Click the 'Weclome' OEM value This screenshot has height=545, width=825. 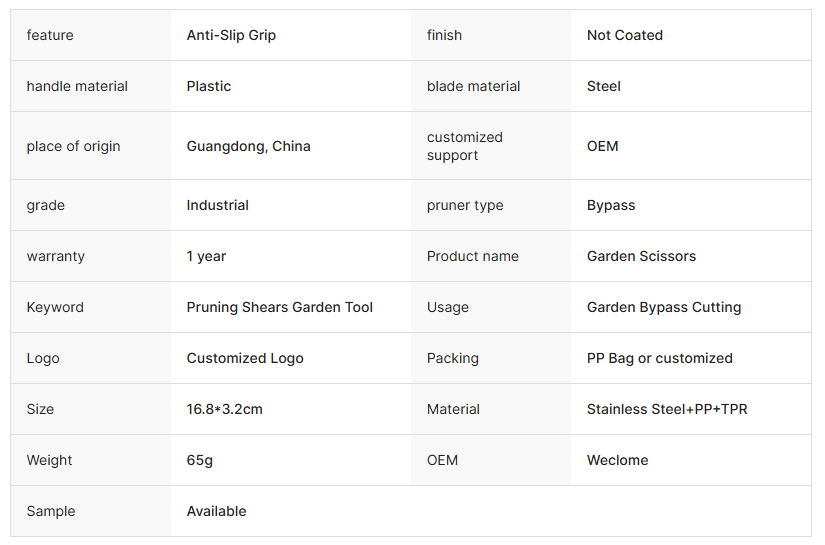point(618,460)
